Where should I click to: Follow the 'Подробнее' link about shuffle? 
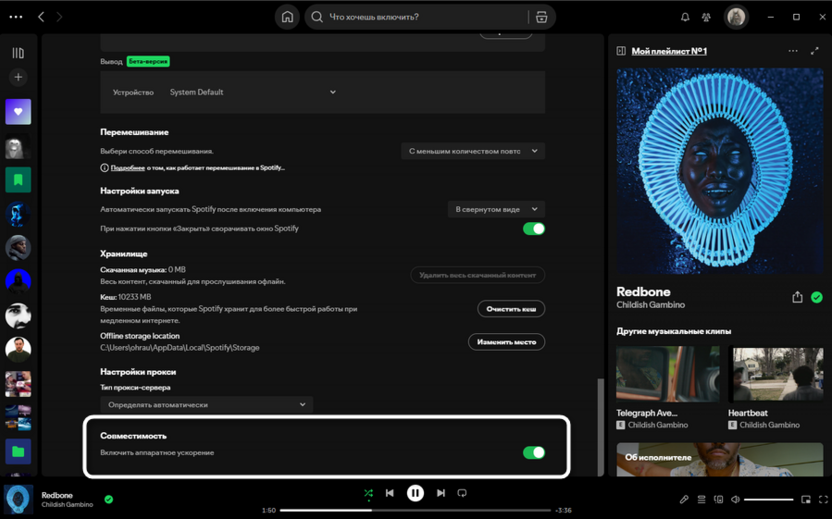point(127,168)
